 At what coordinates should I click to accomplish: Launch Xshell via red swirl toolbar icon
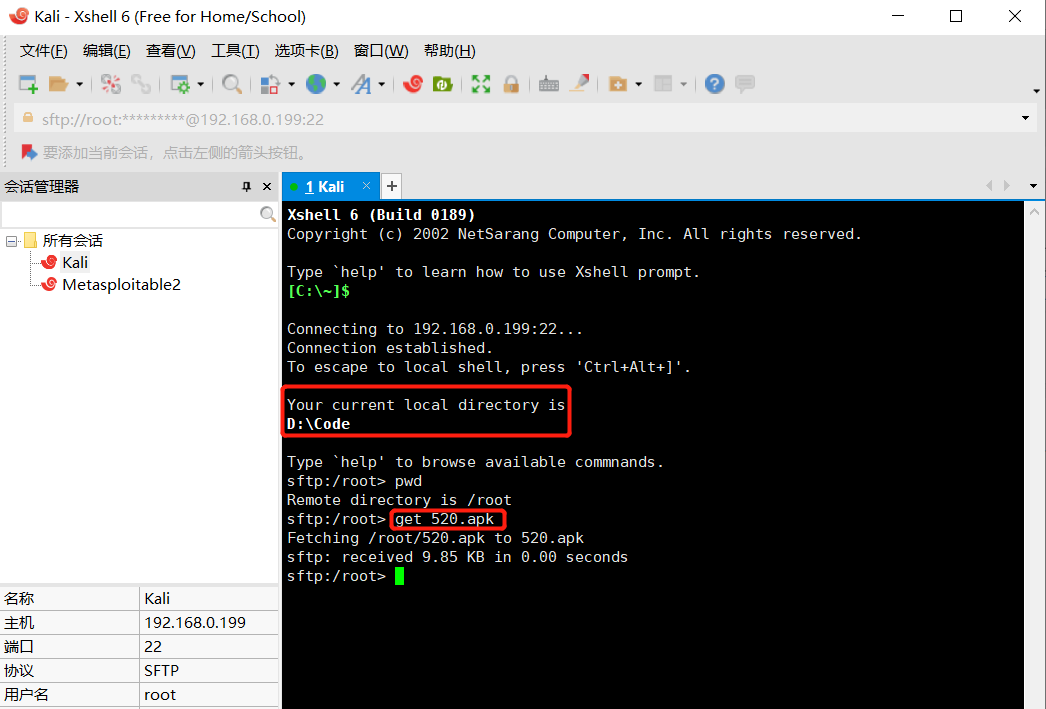point(413,84)
